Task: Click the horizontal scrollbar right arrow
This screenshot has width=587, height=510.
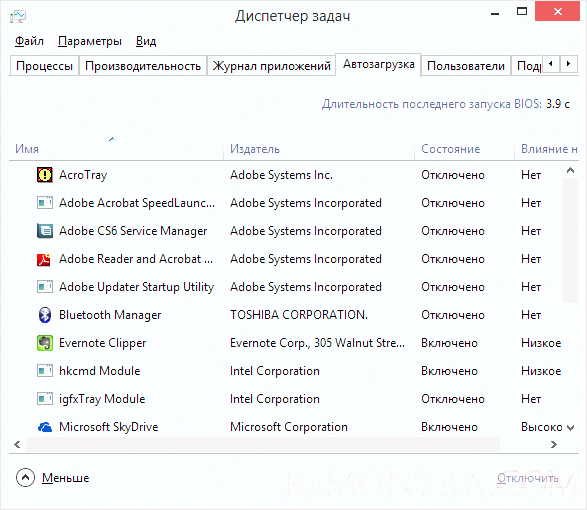Action: [554, 444]
